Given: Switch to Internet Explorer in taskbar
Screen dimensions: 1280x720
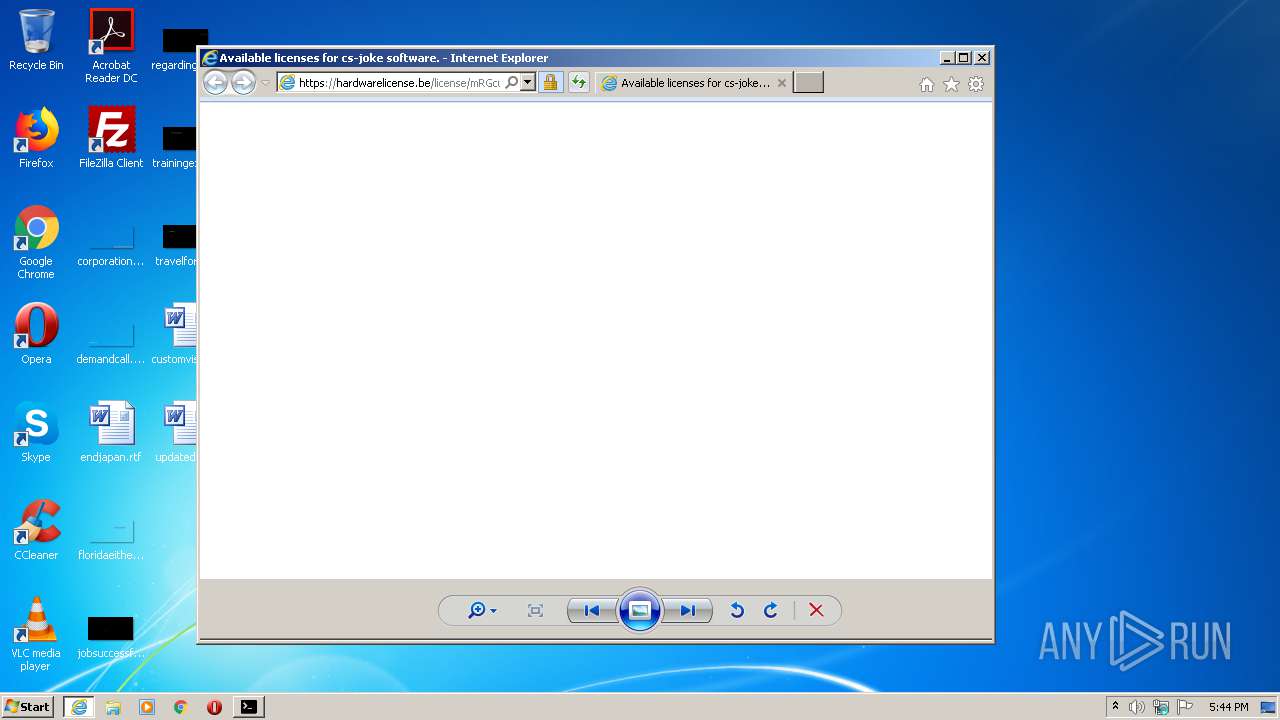Looking at the screenshot, I should point(79,707).
